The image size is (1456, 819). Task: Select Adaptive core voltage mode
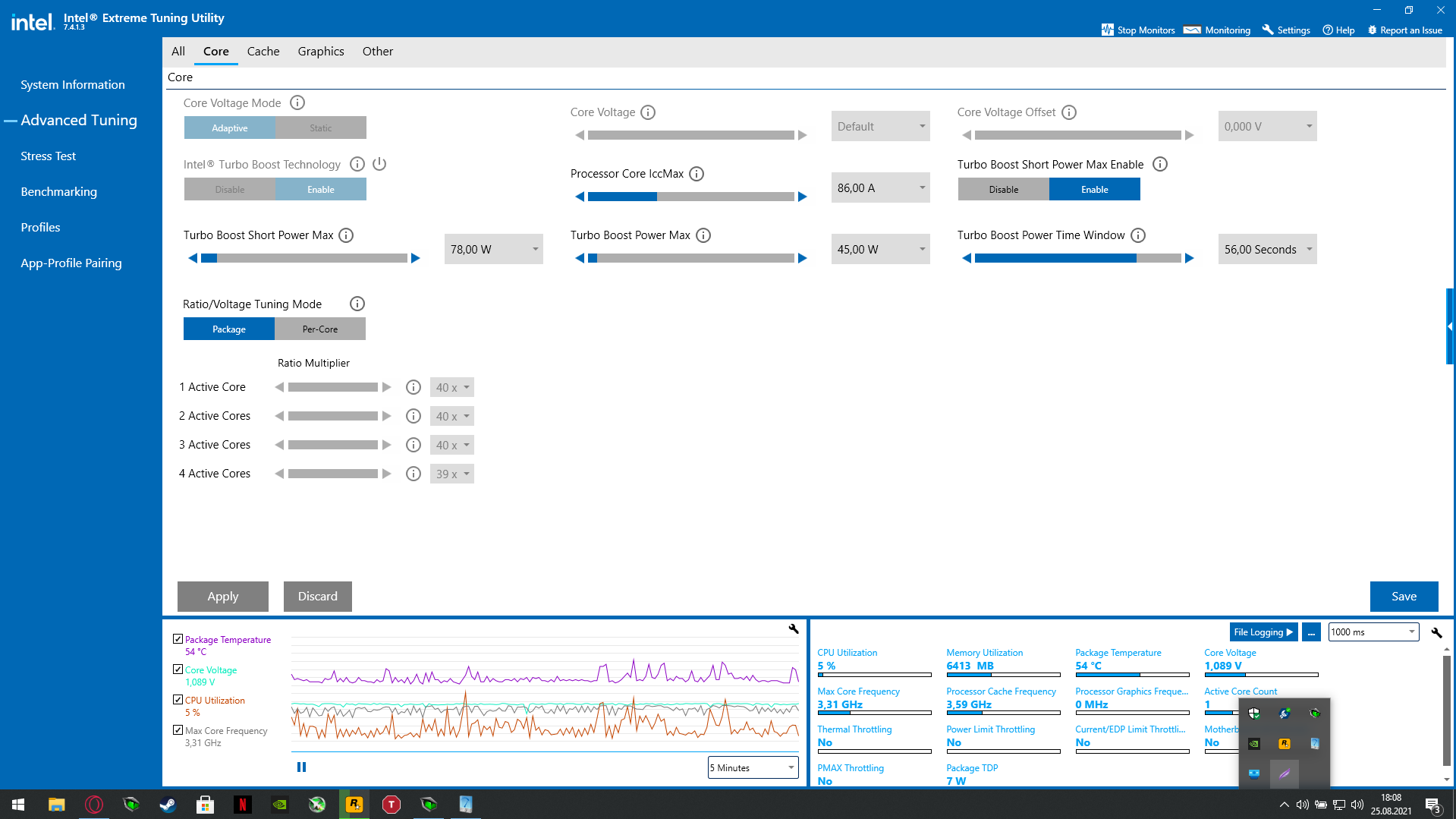click(230, 128)
